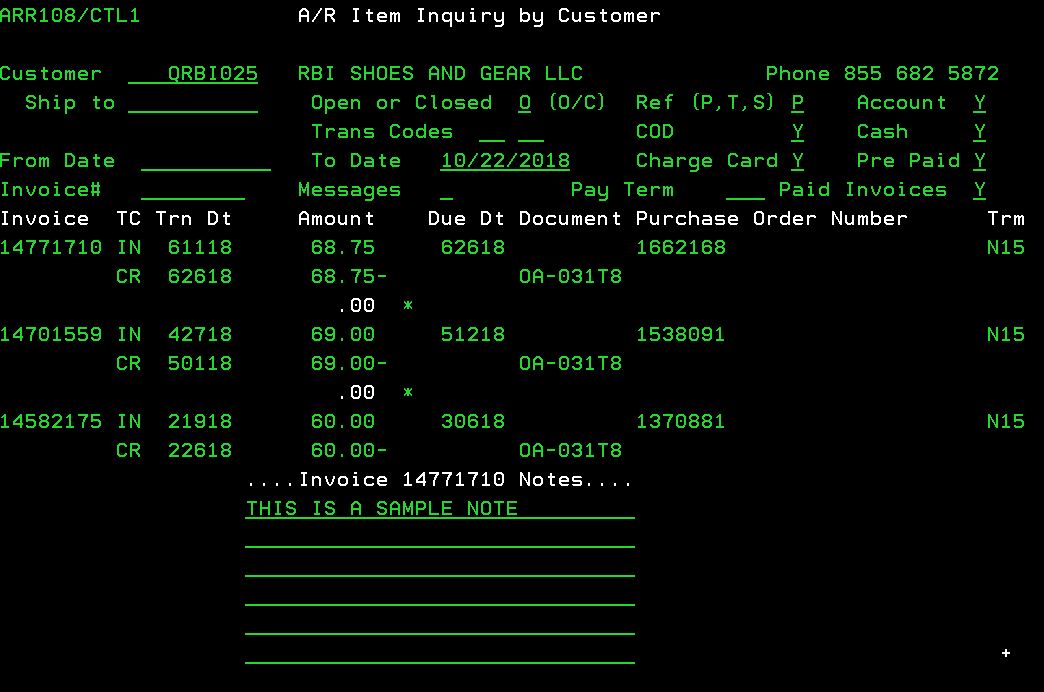1044x692 pixels.
Task: Click the To Date field showing 10/22/2018
Action: coord(505,161)
